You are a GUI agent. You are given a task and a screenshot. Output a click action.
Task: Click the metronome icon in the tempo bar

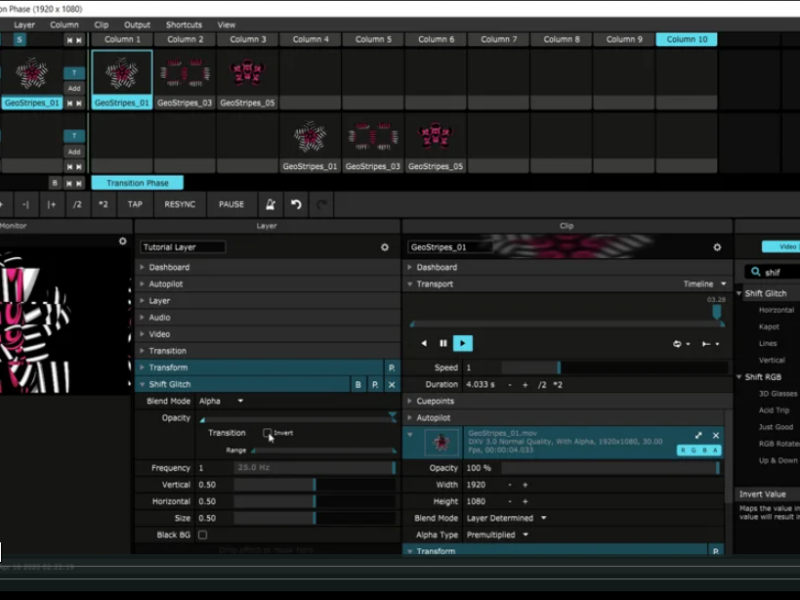(x=270, y=204)
